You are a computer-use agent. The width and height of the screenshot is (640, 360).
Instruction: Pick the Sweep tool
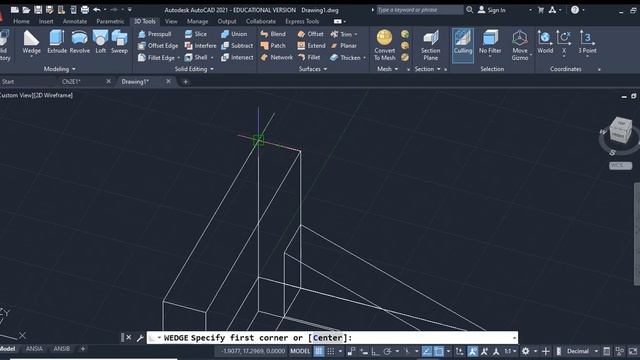click(x=119, y=42)
